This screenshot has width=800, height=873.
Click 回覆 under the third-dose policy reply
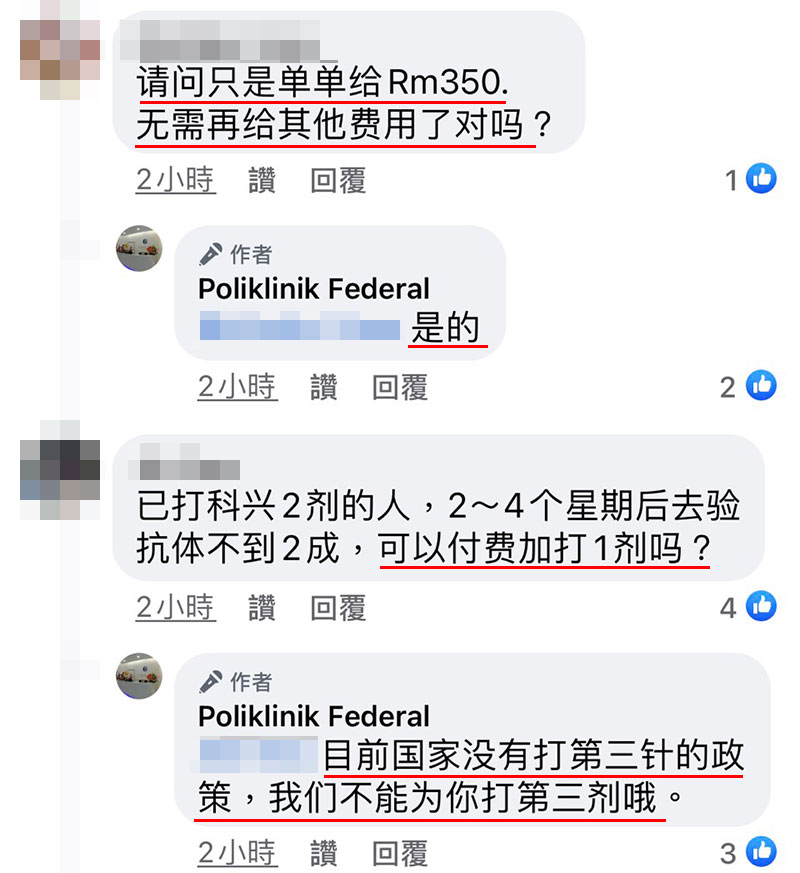pyautogui.click(x=400, y=853)
